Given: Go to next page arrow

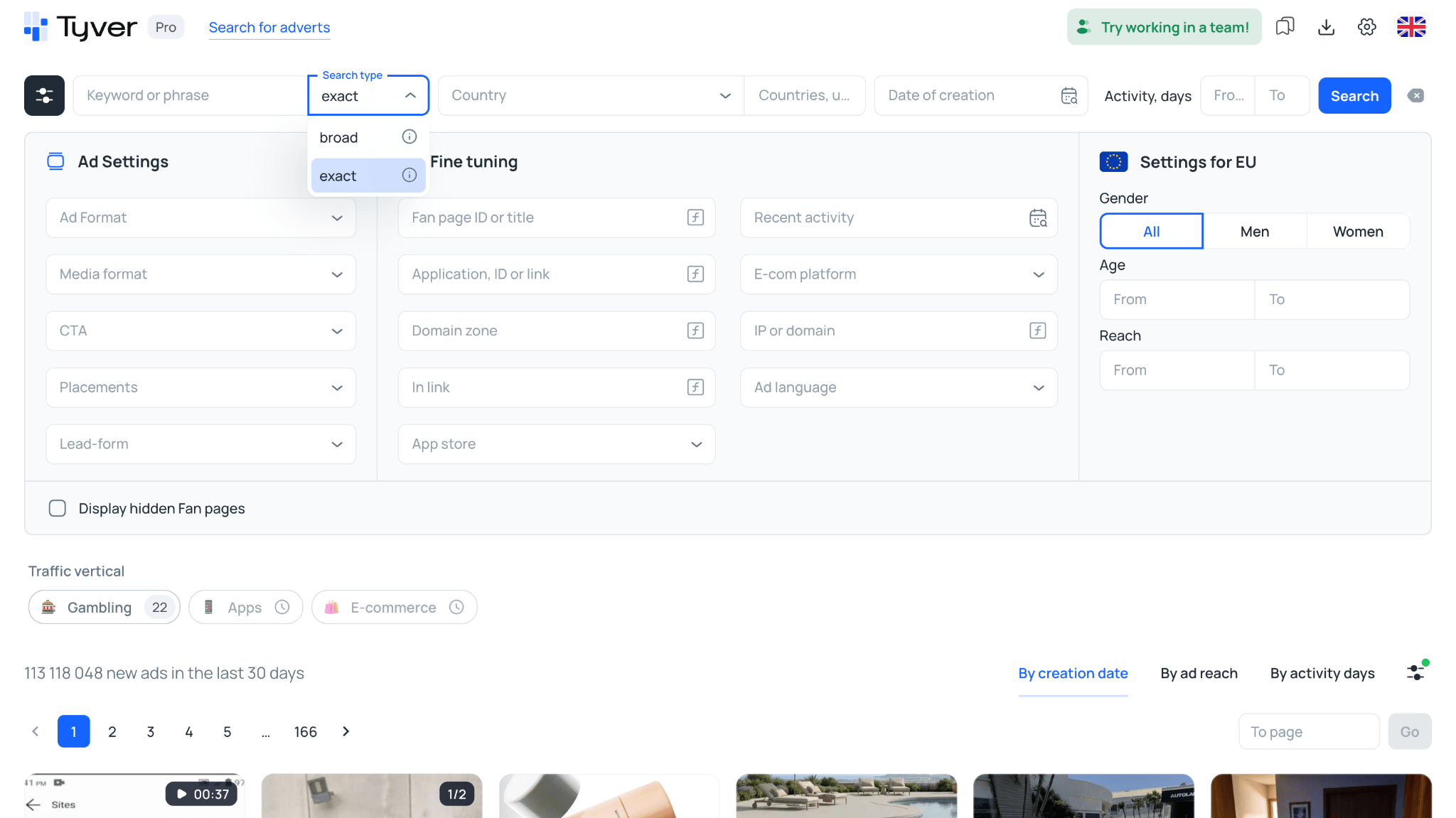Looking at the screenshot, I should tap(346, 731).
